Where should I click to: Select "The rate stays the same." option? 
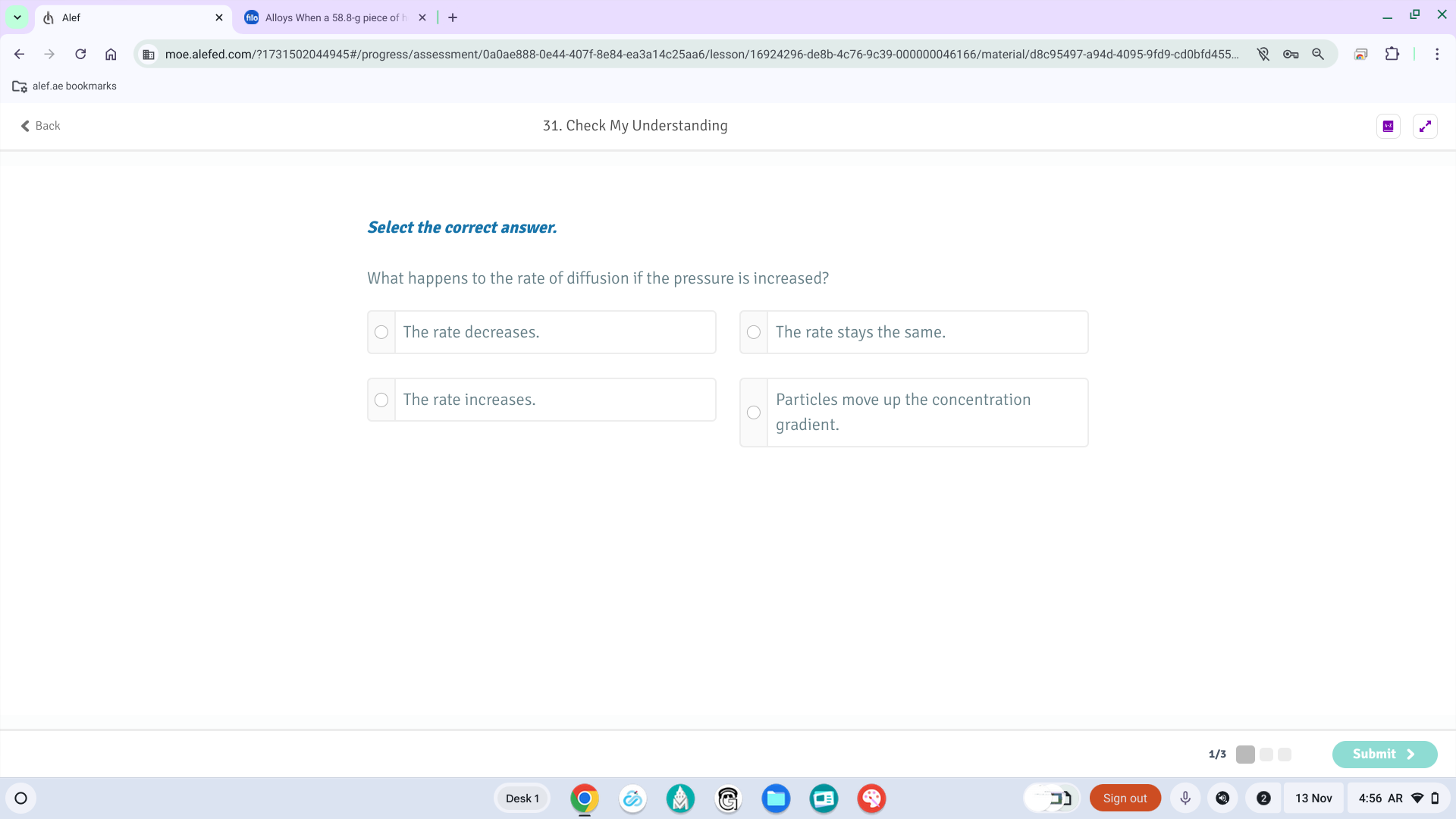[x=754, y=332]
